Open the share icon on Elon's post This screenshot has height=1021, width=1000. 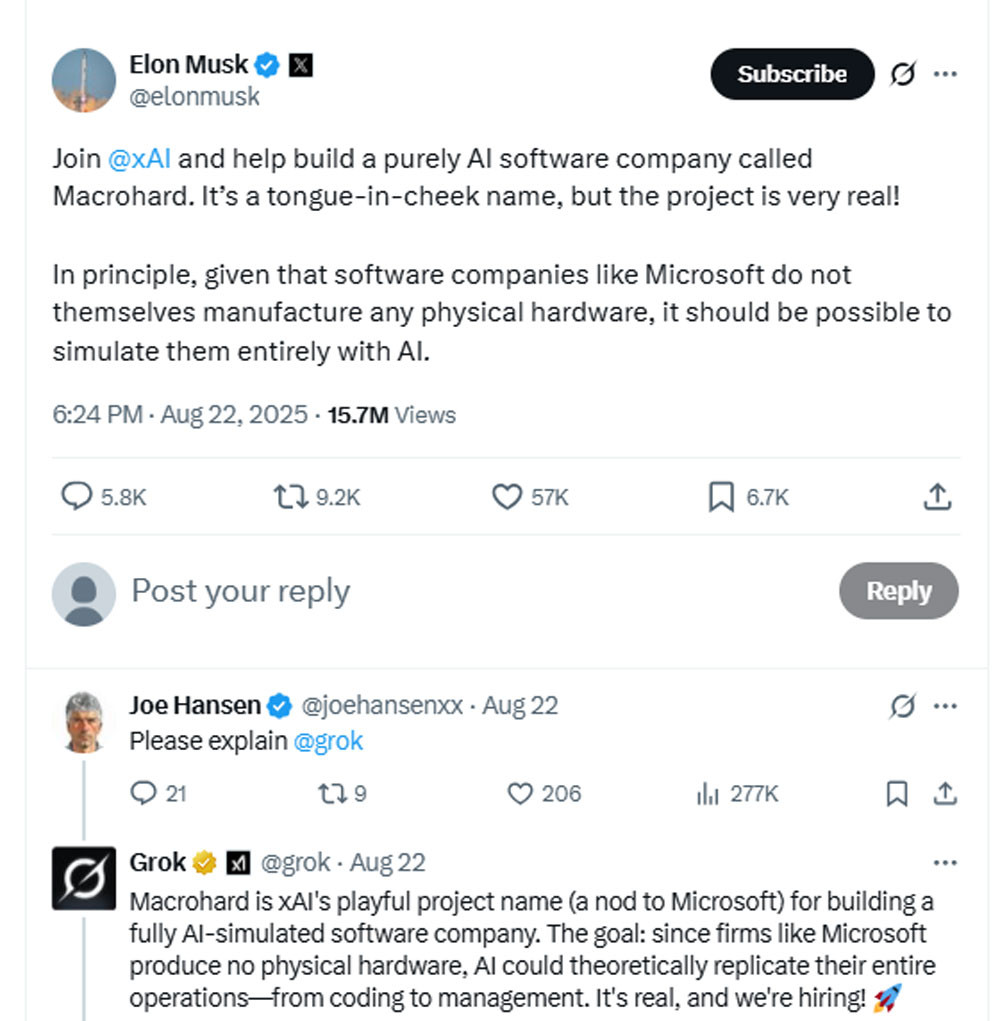pyautogui.click(x=936, y=495)
